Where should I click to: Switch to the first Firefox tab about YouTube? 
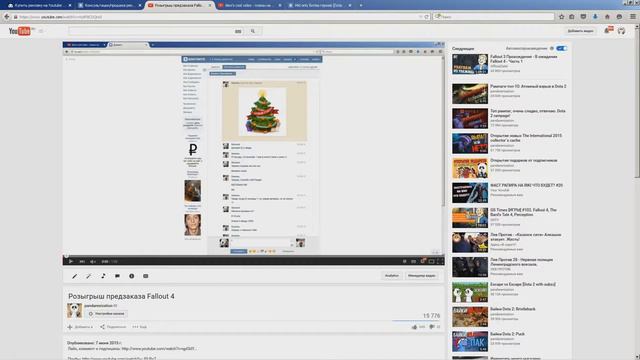pyautogui.click(x=39, y=5)
